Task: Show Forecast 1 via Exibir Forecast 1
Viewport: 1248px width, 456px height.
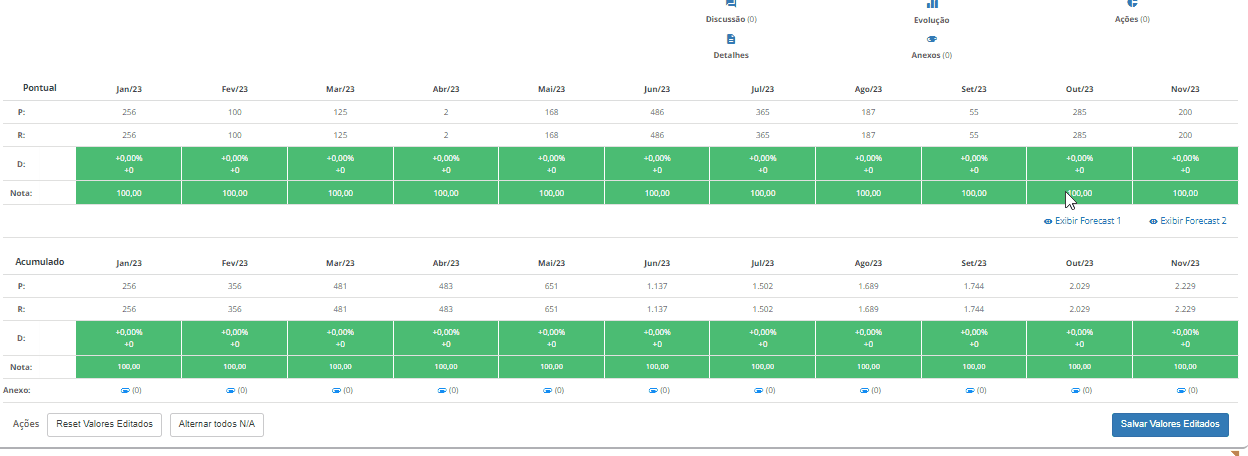Action: pos(1082,220)
